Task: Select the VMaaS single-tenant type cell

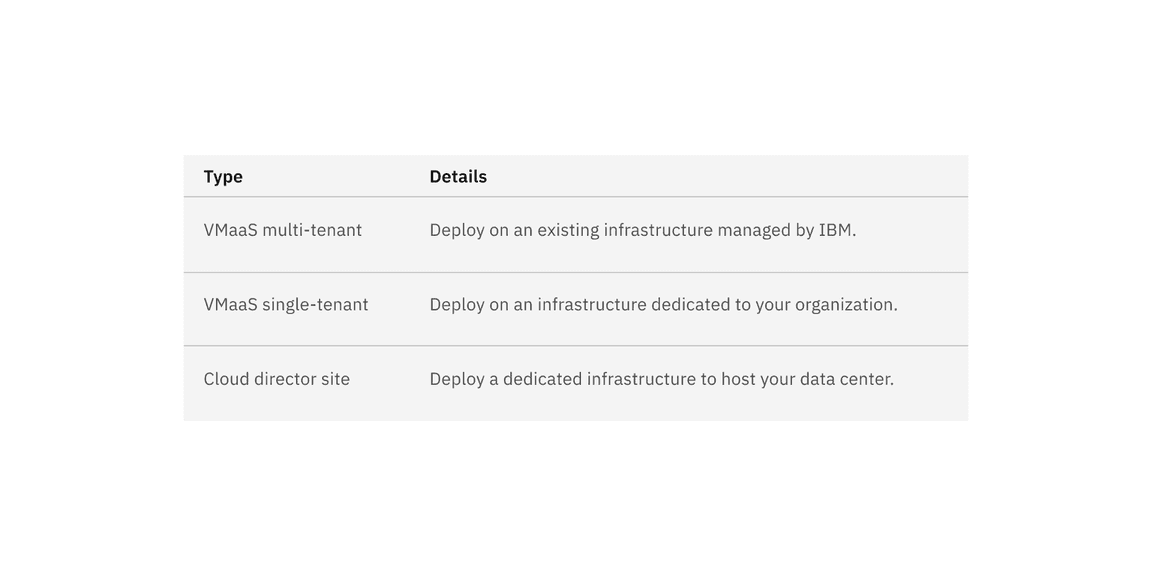Action: coord(286,305)
